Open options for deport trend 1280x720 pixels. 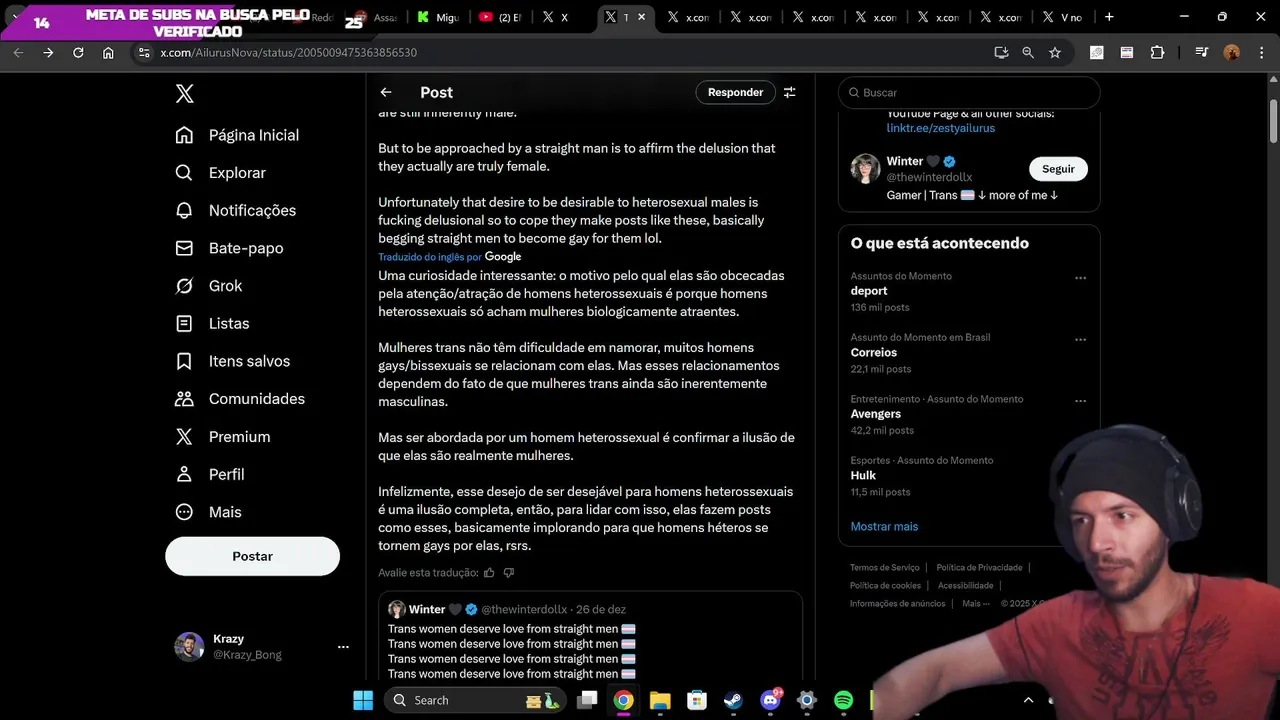(1080, 278)
